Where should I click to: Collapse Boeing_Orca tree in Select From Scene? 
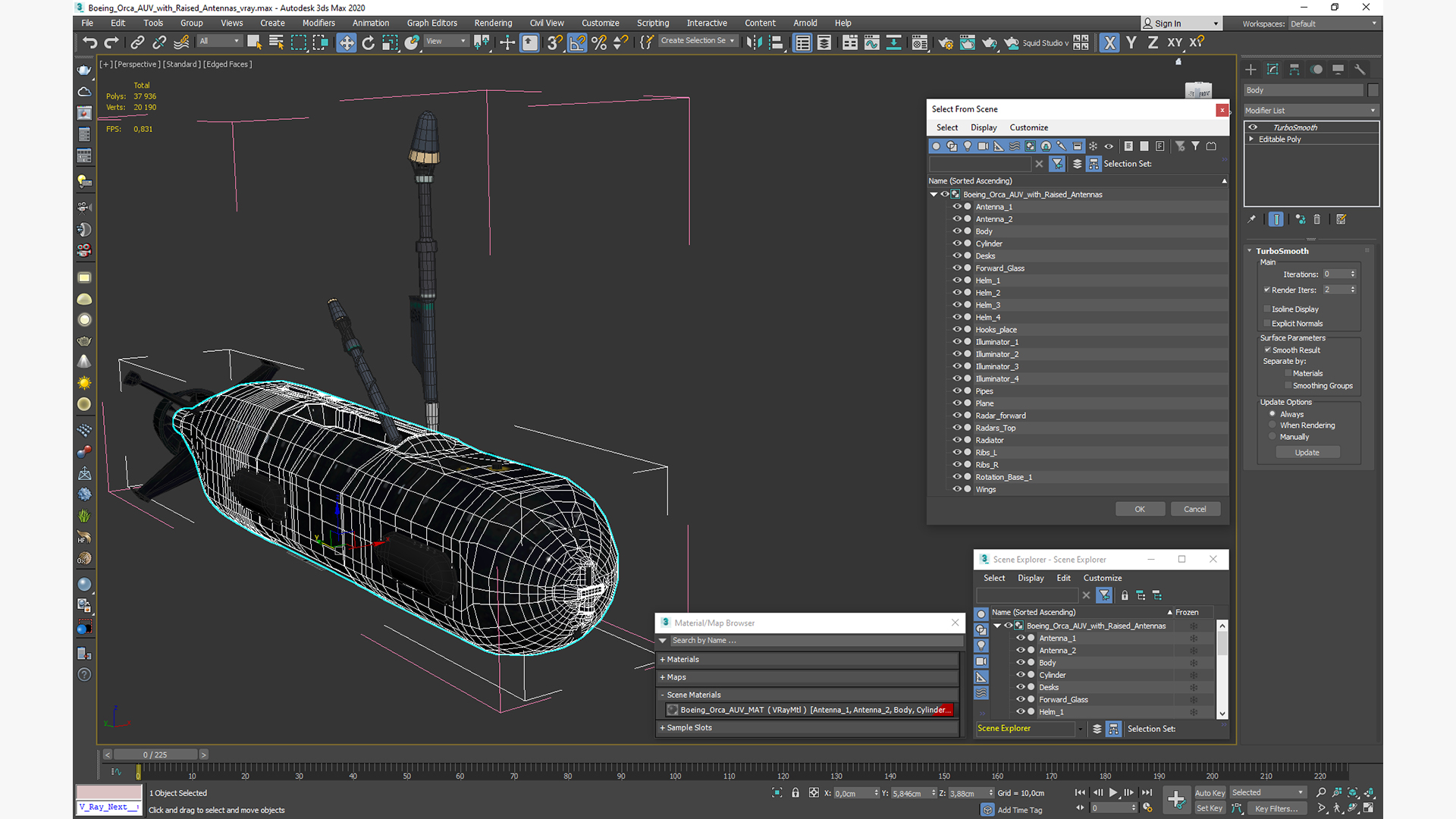[934, 195]
